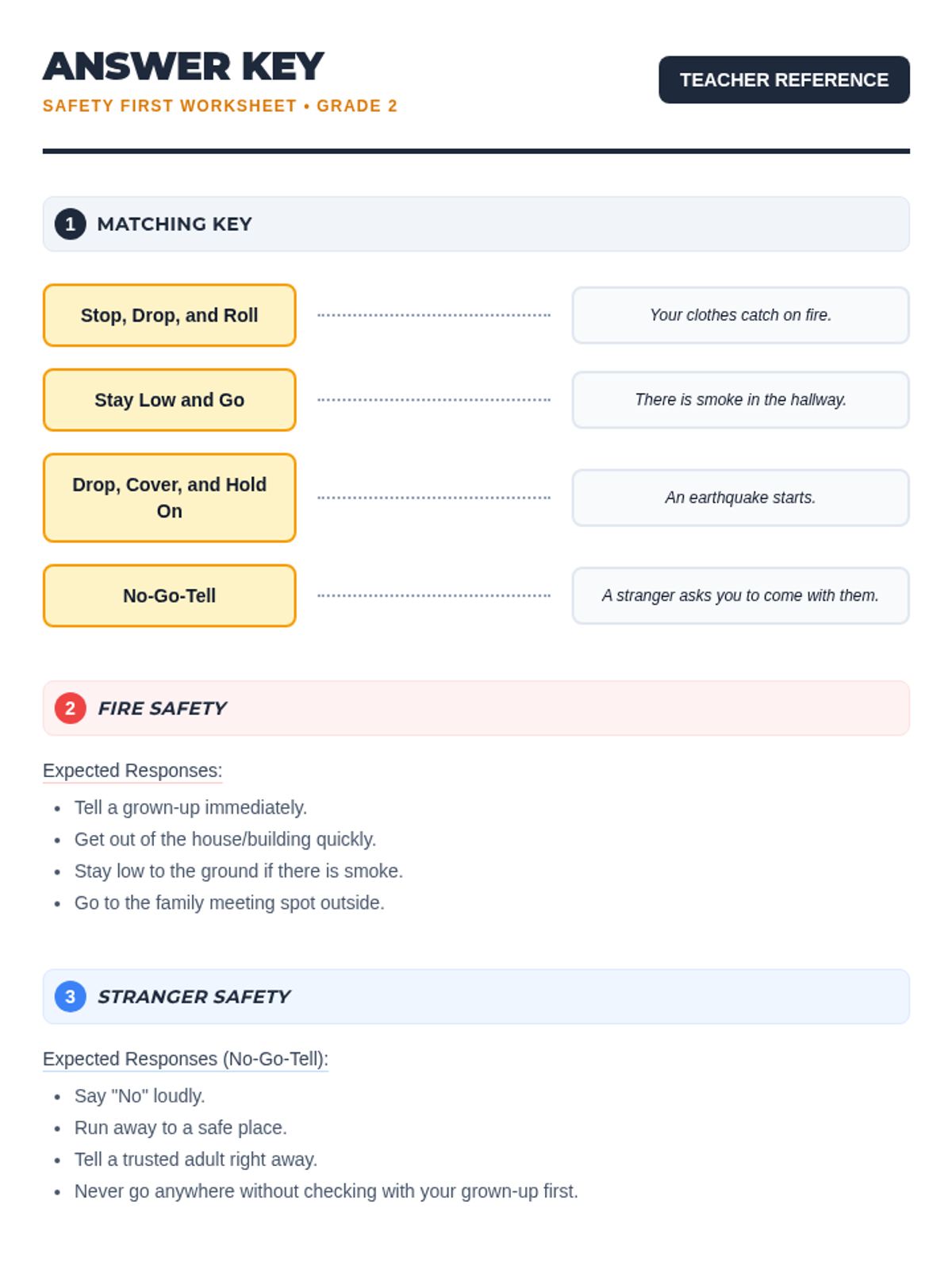
Task: Select the No-Go-Tell box
Action: click(169, 595)
